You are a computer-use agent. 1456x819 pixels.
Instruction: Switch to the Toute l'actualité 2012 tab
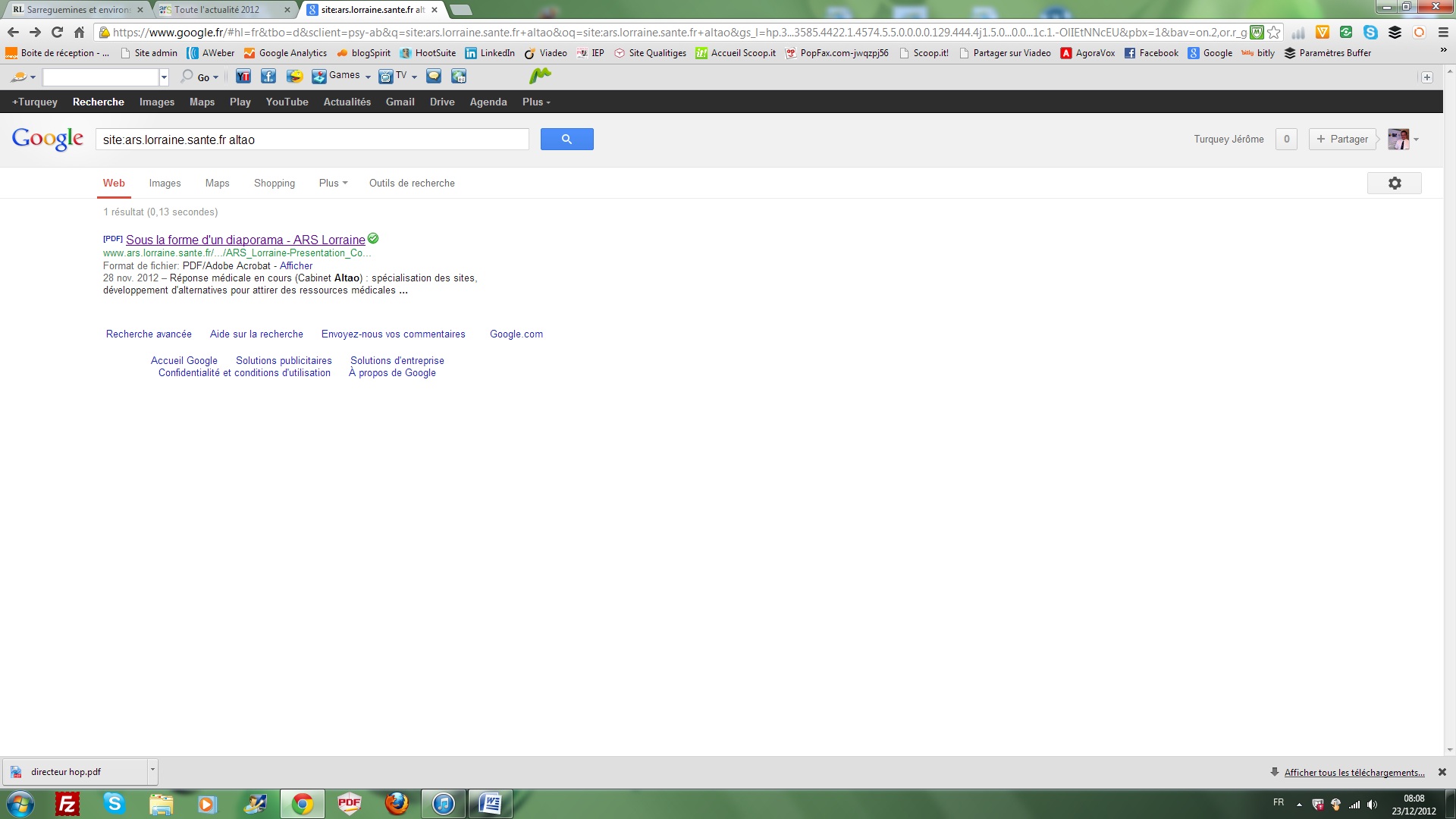218,10
